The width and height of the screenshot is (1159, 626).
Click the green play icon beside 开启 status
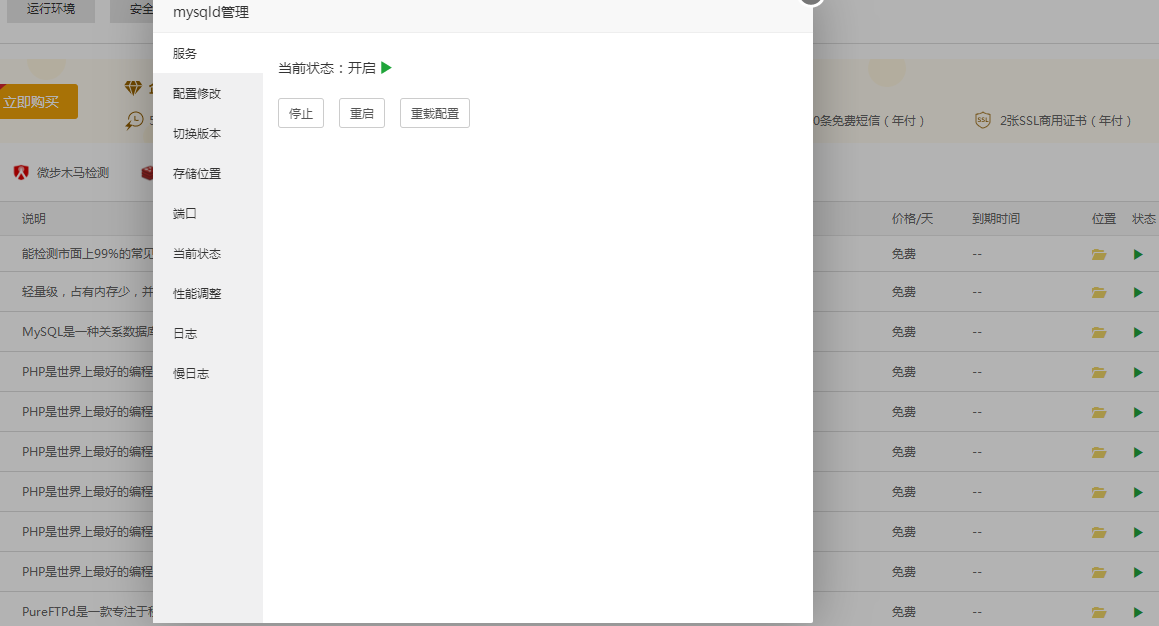point(386,68)
